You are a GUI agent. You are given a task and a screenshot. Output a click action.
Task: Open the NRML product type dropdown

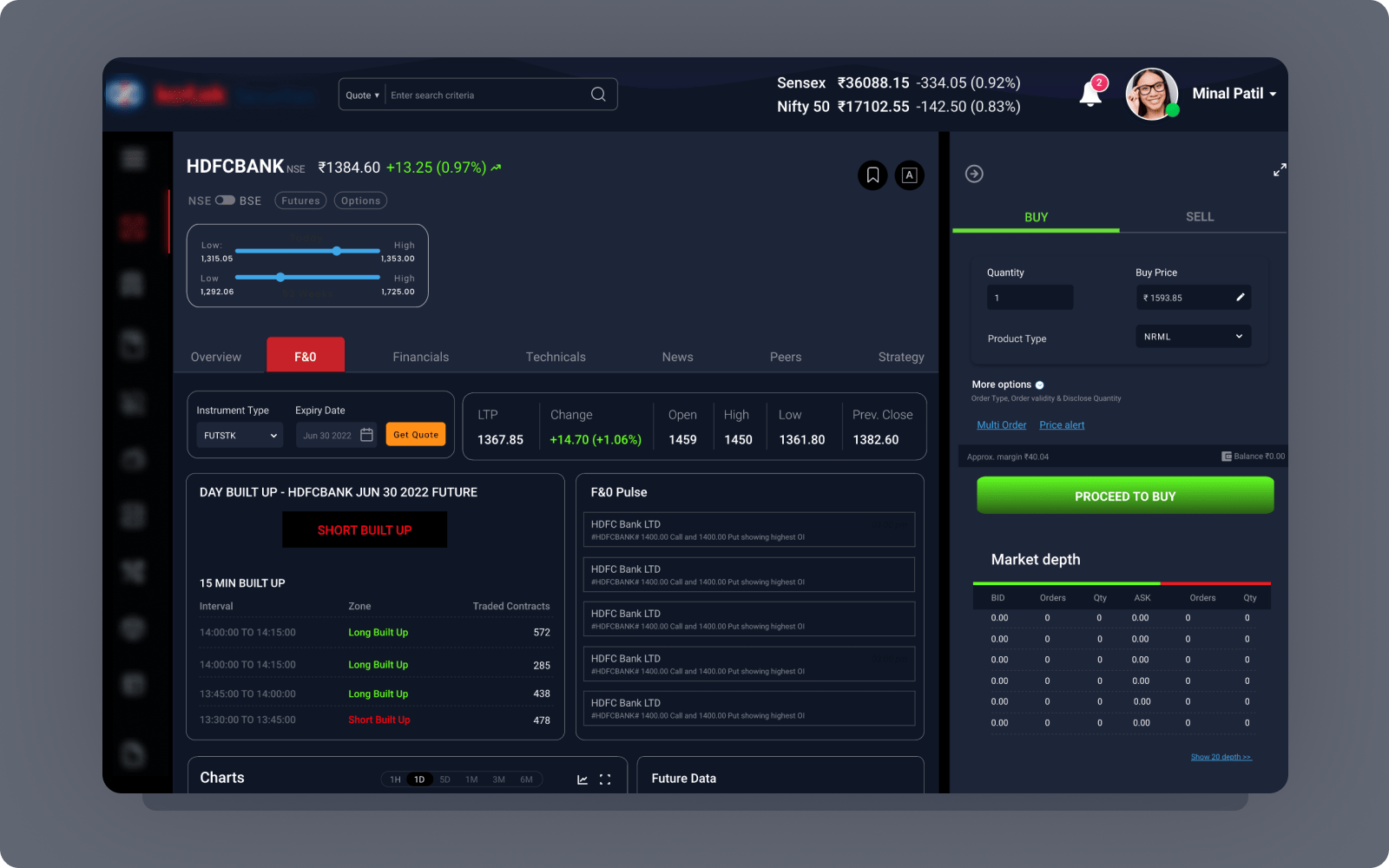[1193, 336]
